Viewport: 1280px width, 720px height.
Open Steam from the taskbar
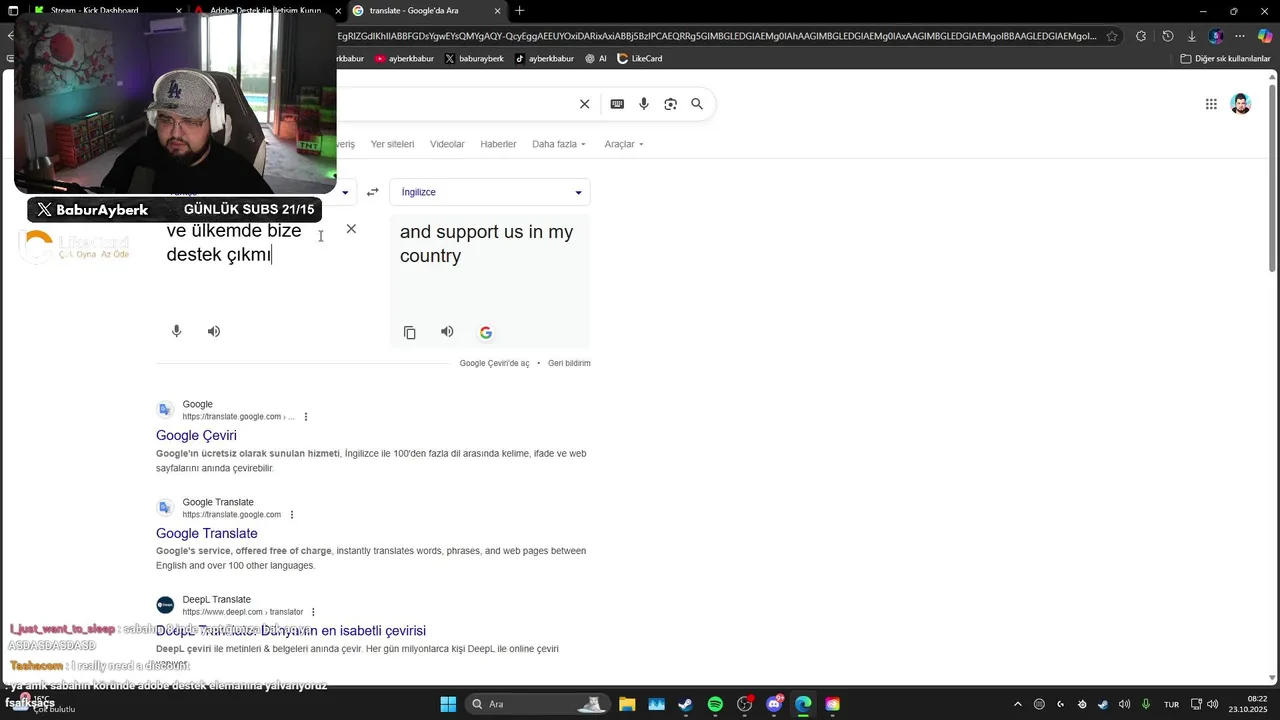[x=685, y=704]
